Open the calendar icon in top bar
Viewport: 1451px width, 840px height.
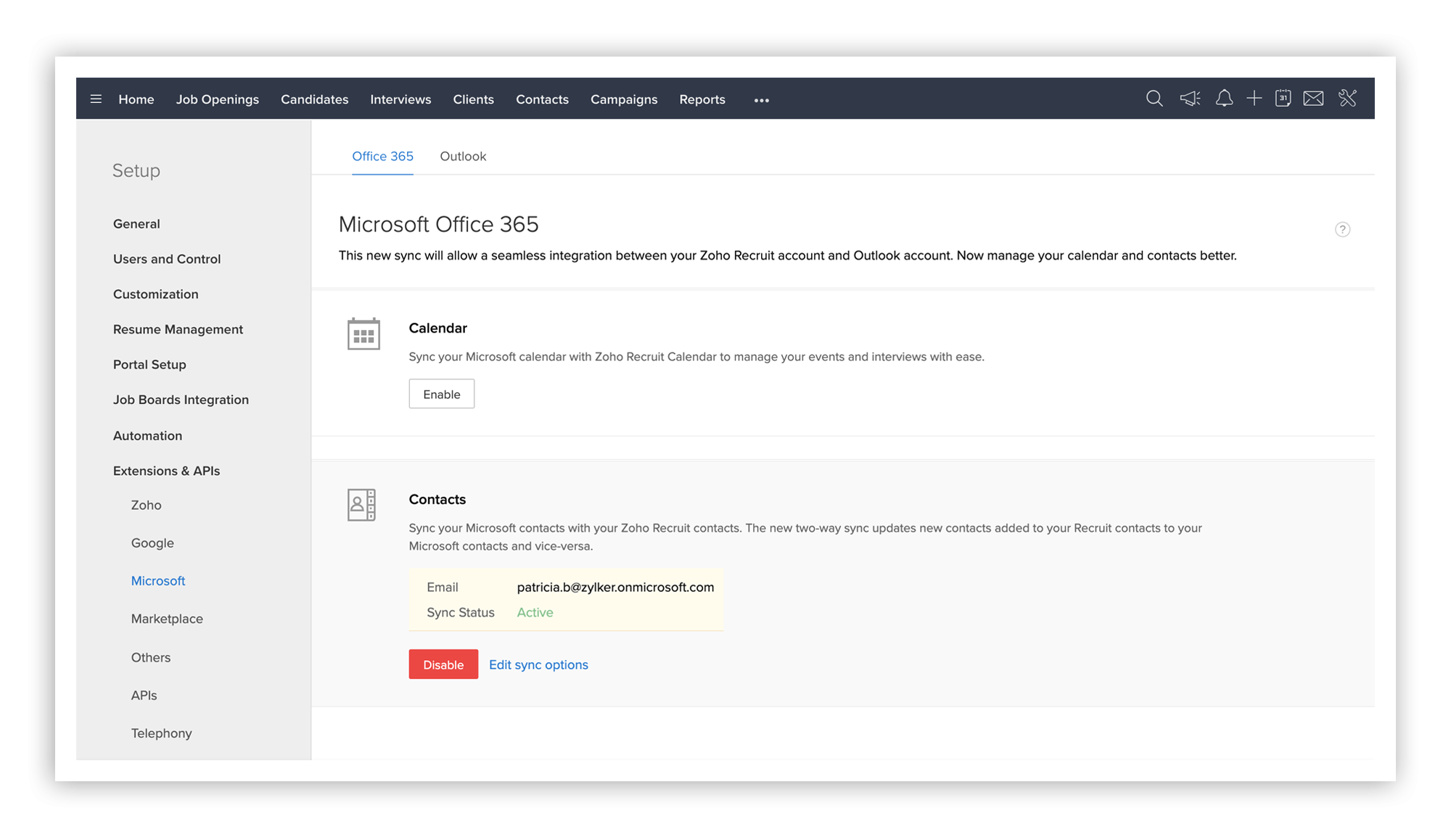(1283, 99)
